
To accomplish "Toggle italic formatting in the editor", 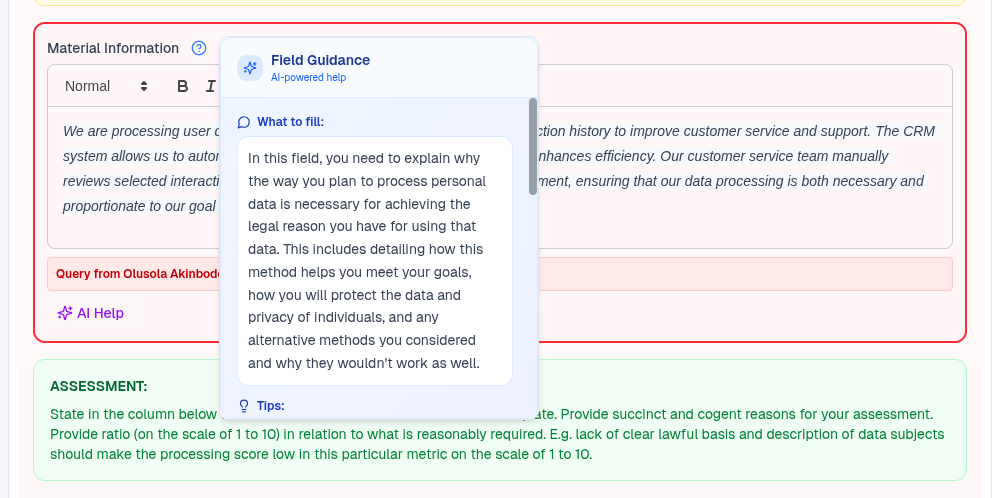I will 210,86.
